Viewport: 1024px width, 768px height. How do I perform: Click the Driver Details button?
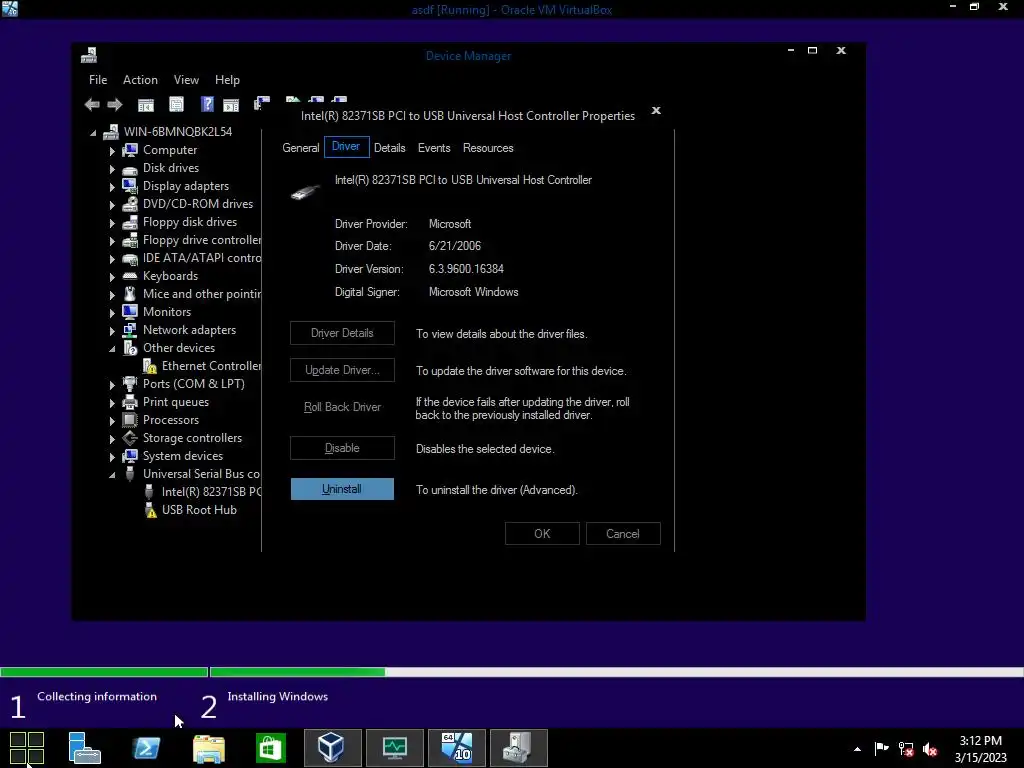[342, 333]
